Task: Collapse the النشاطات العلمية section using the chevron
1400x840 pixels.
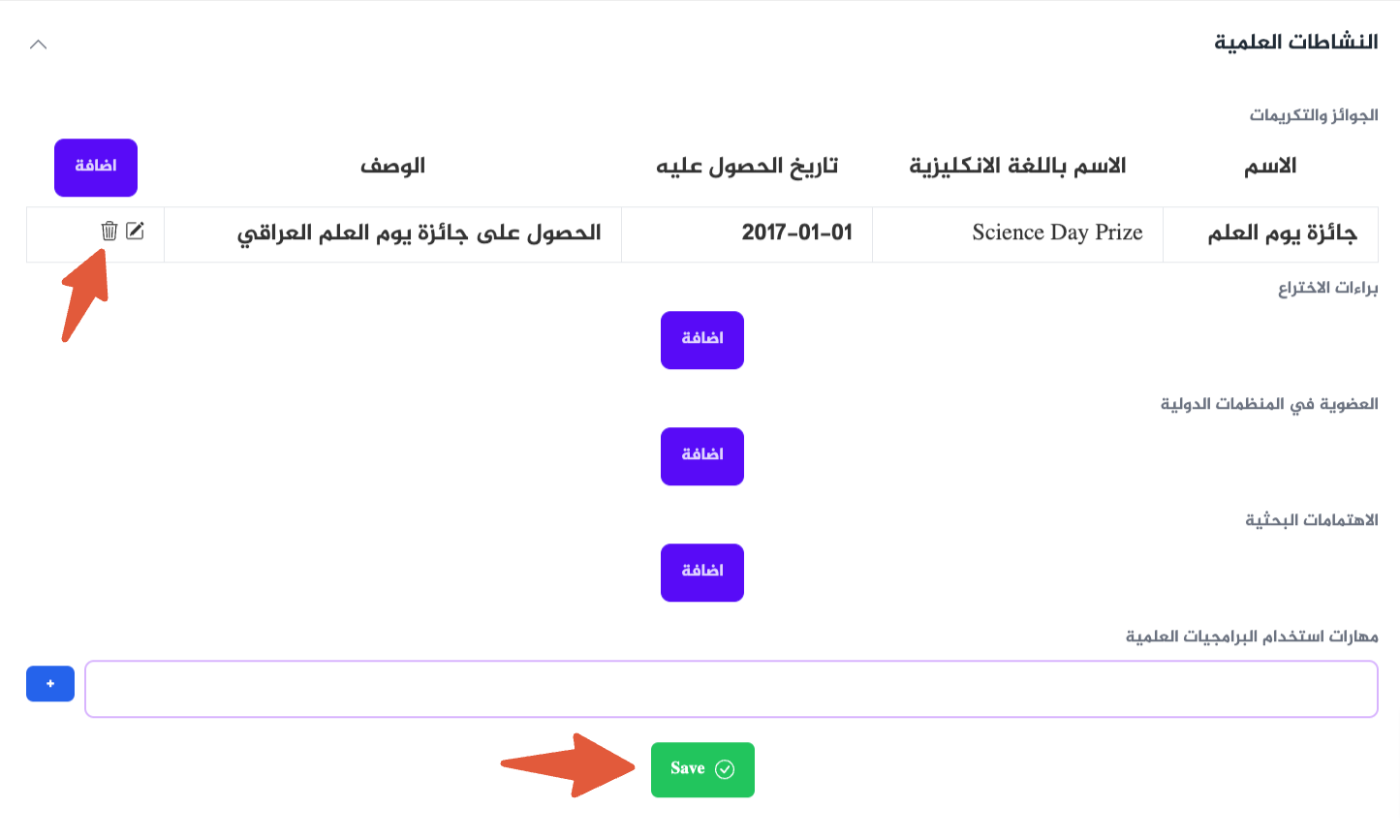Action: pyautogui.click(x=39, y=44)
